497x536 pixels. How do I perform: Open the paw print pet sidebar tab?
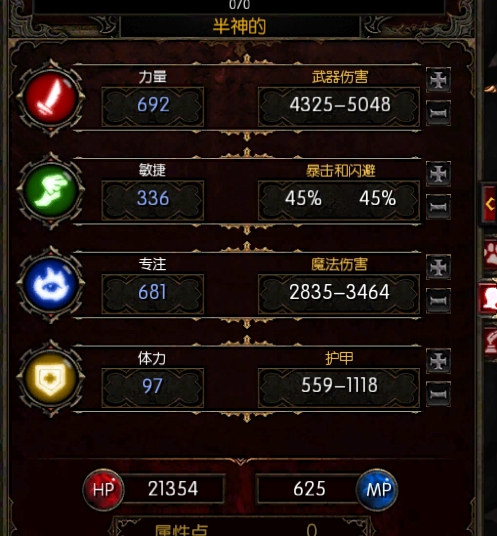coord(490,254)
